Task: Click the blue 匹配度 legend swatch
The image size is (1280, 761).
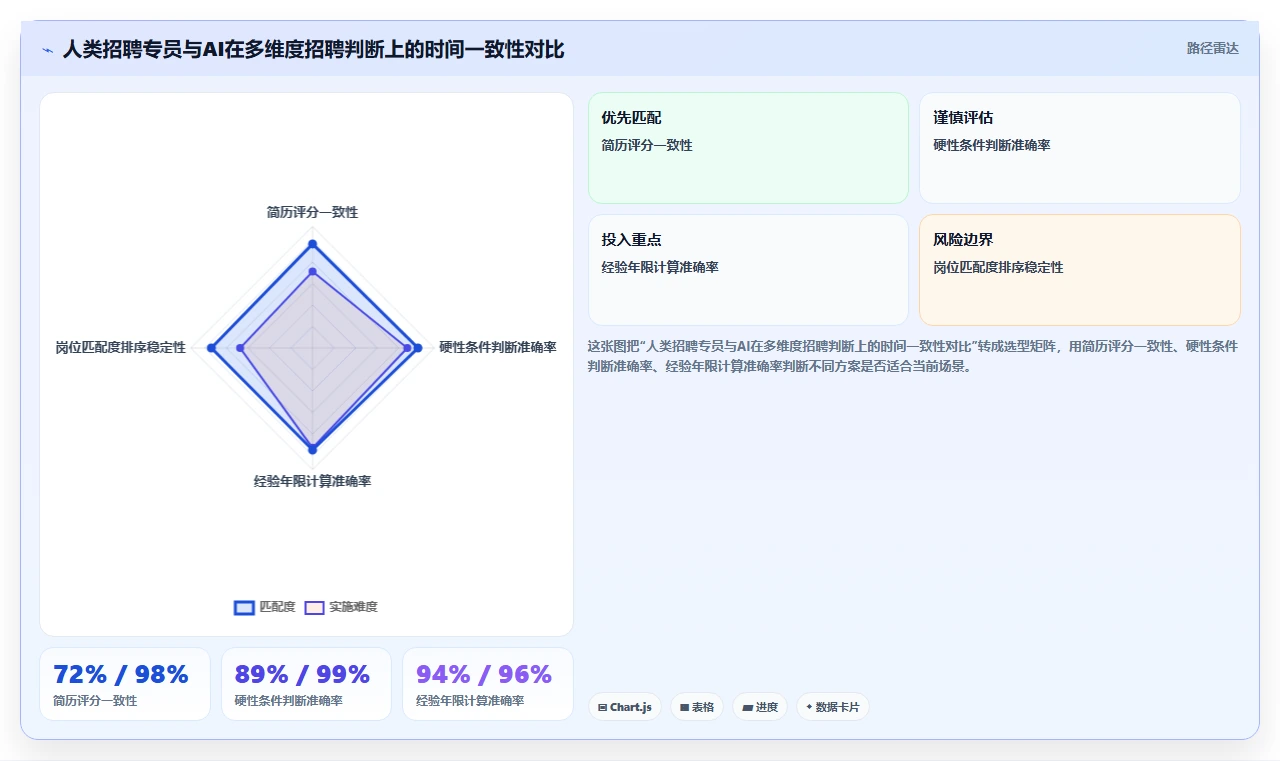Action: [244, 608]
